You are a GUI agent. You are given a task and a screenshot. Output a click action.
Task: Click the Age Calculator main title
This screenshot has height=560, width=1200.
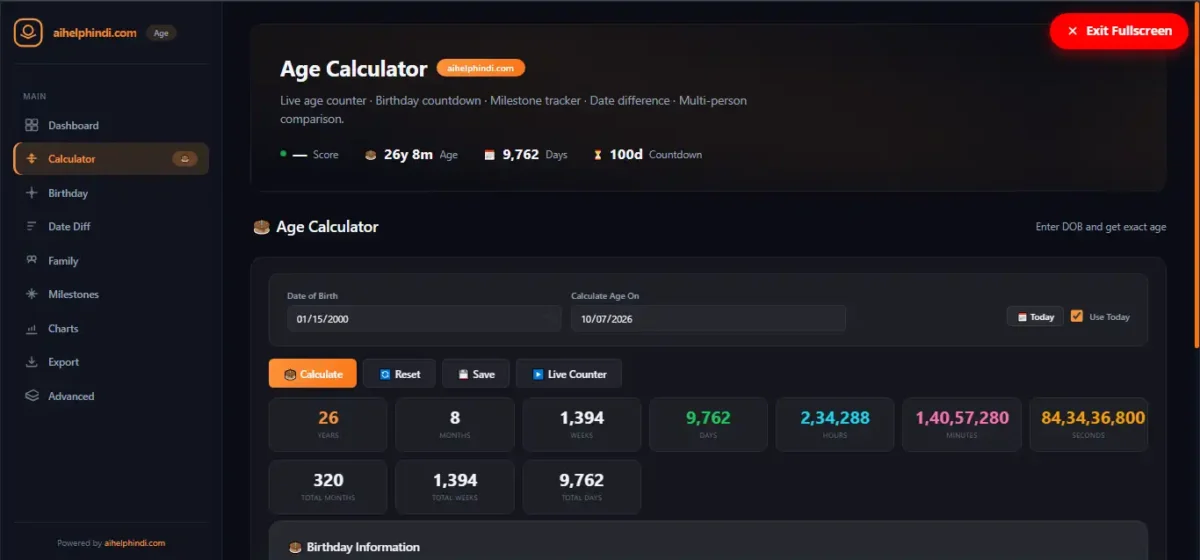(354, 69)
